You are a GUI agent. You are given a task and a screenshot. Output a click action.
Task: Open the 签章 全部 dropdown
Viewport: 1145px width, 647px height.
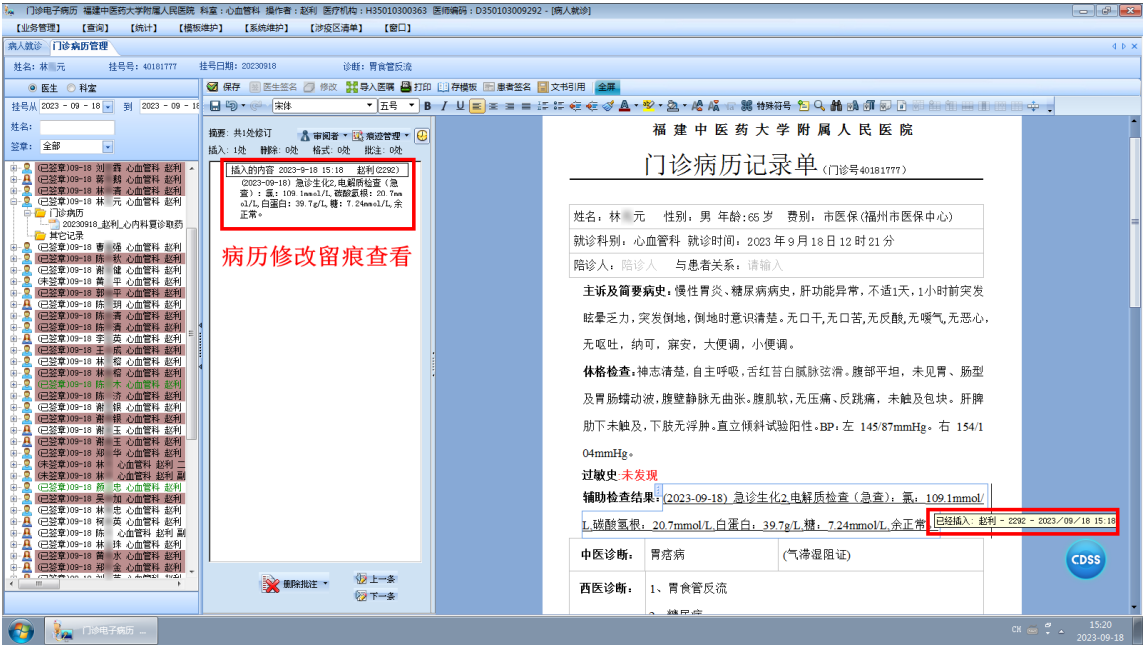click(x=107, y=147)
